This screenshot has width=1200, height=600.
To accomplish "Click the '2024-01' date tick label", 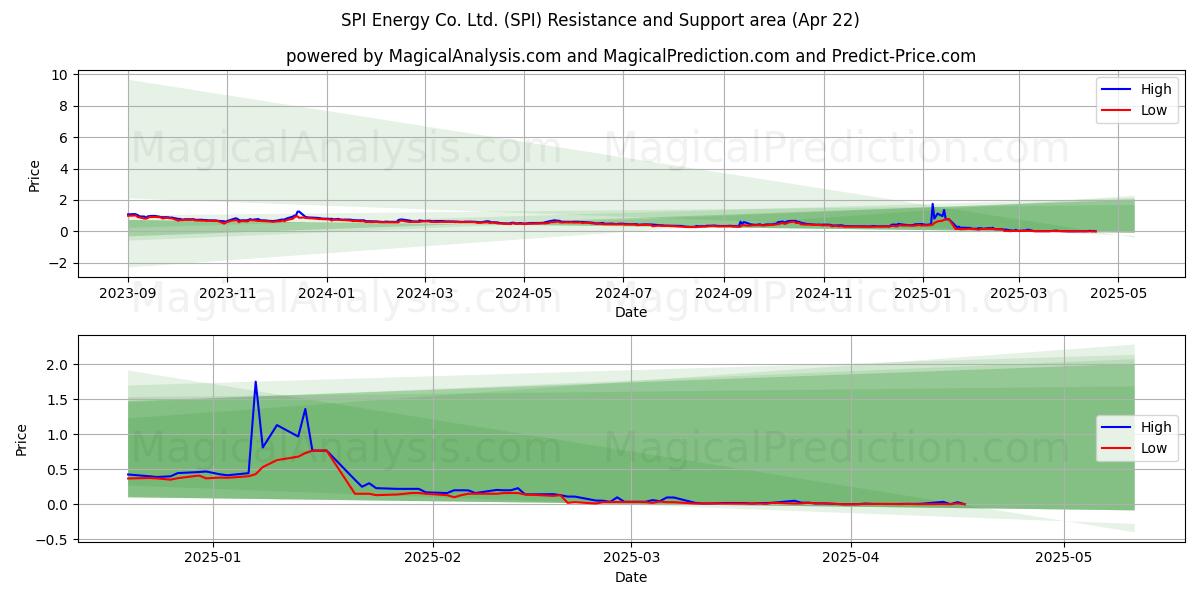I will [327, 294].
